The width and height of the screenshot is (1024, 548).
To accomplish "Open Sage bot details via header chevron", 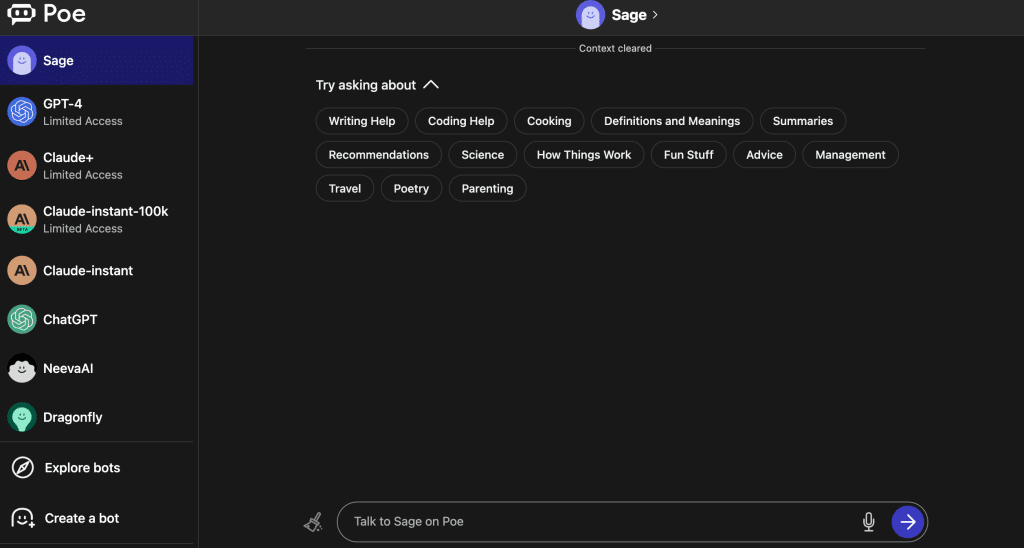I will [x=655, y=15].
